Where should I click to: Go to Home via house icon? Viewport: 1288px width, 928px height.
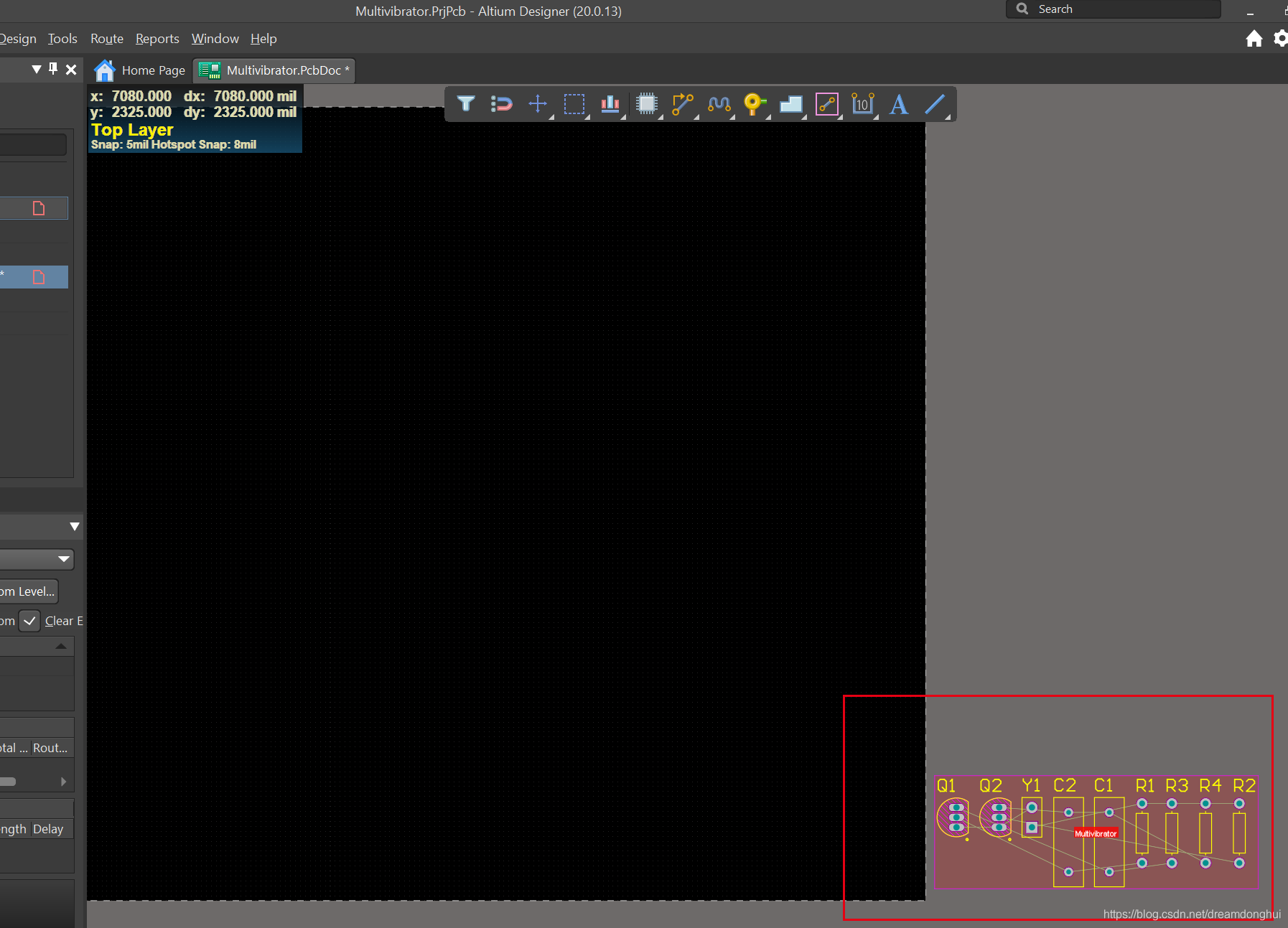tap(1254, 39)
